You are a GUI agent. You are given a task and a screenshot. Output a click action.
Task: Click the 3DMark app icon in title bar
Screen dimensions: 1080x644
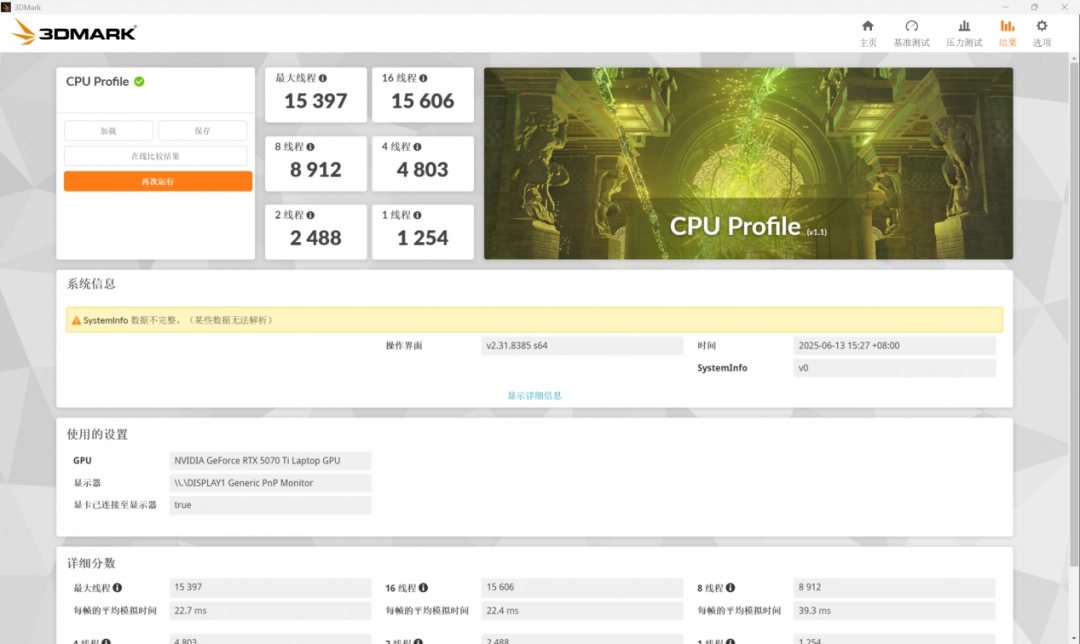[x=6, y=7]
